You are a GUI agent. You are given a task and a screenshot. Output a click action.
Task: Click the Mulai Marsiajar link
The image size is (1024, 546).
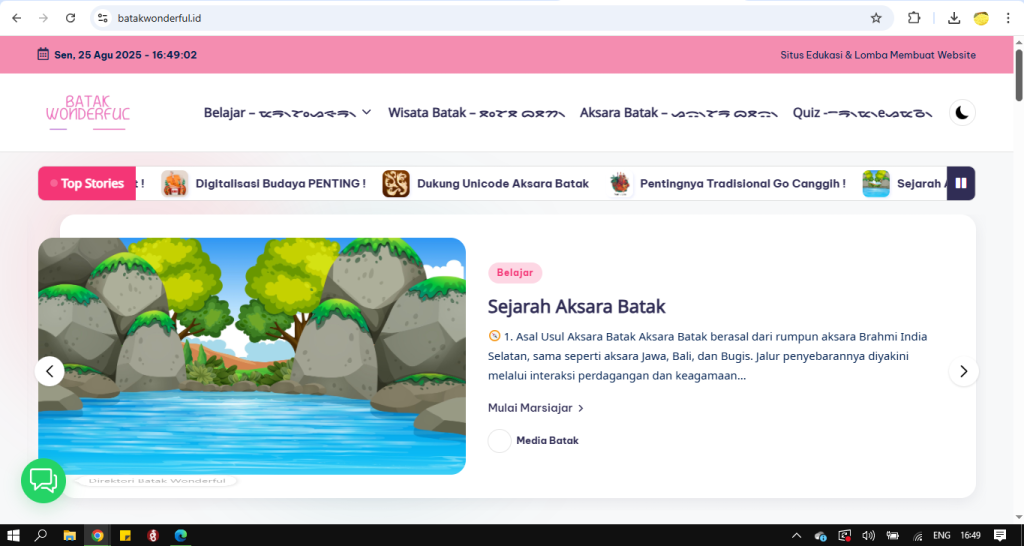(x=535, y=408)
